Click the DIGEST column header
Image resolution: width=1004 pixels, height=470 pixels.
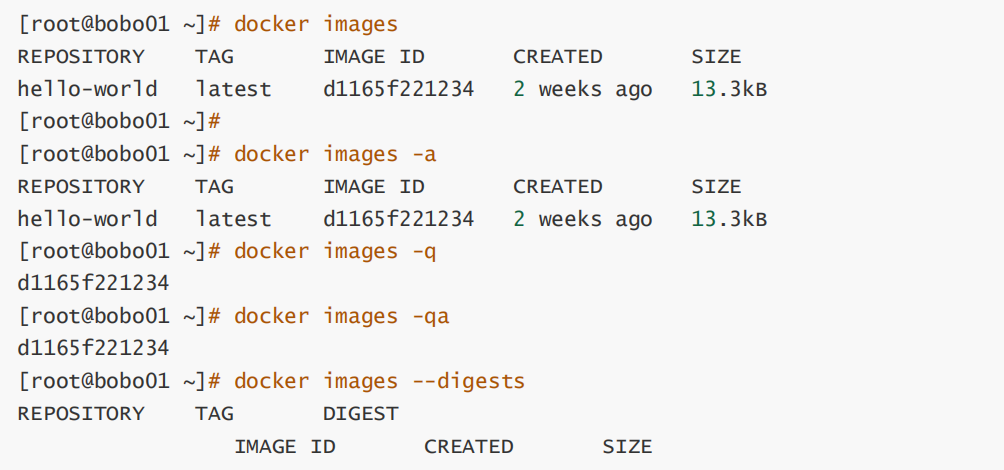tap(360, 413)
